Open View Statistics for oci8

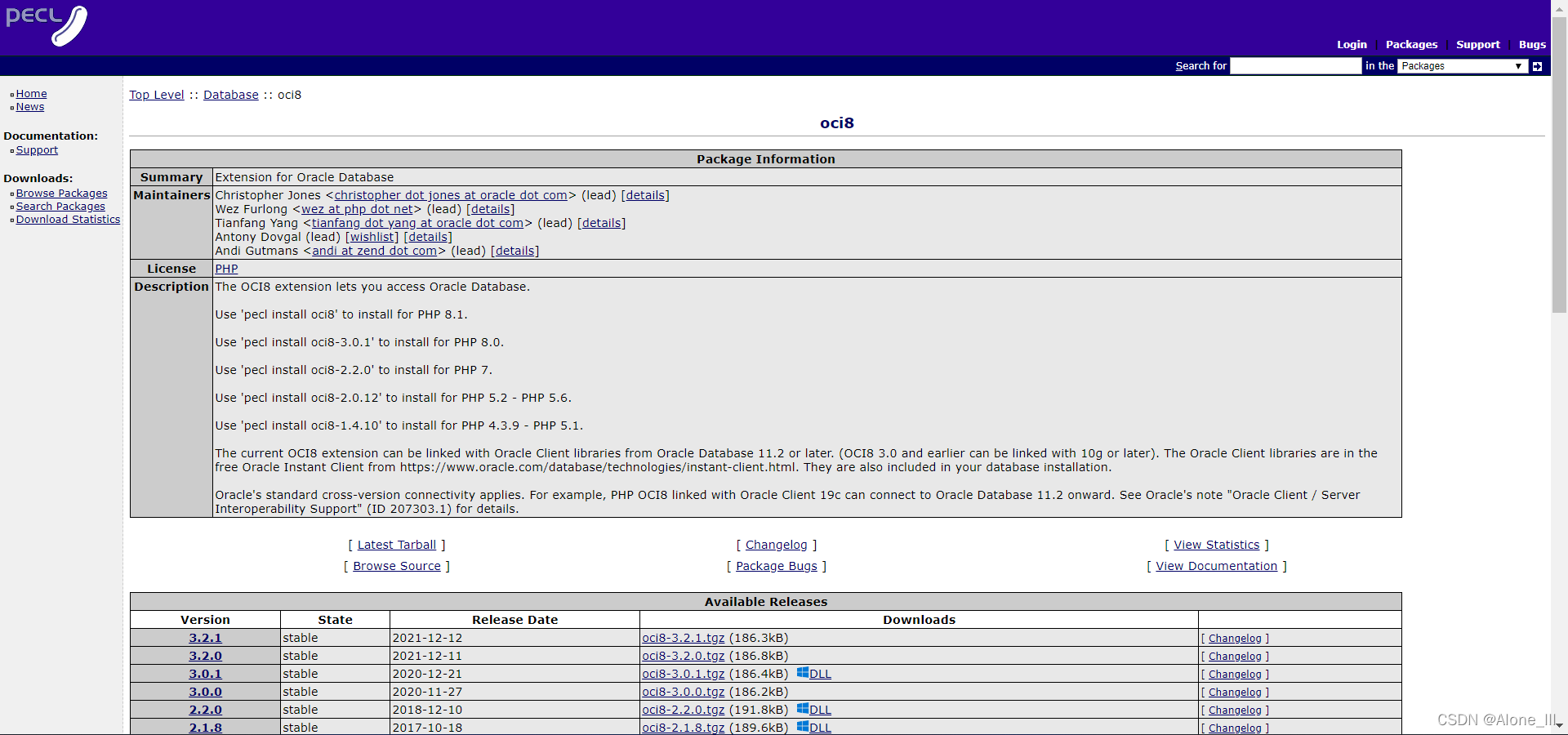point(1216,545)
